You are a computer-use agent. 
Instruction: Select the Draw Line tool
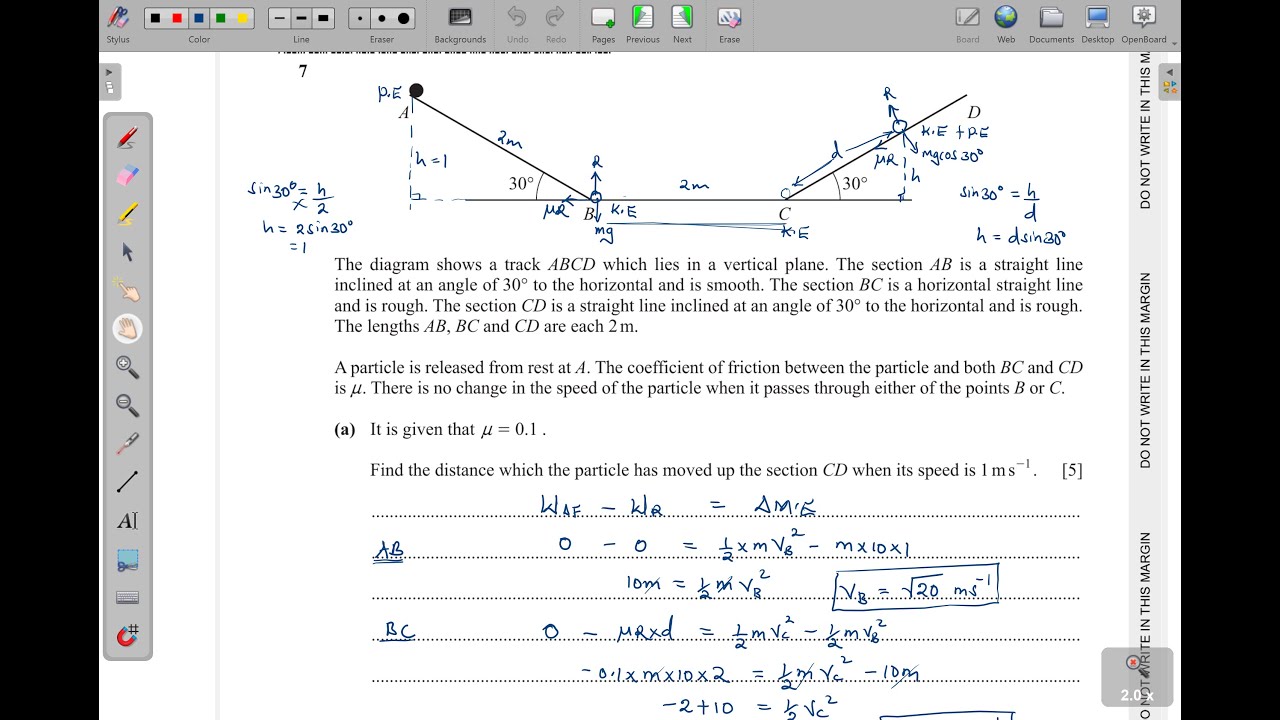[x=127, y=482]
